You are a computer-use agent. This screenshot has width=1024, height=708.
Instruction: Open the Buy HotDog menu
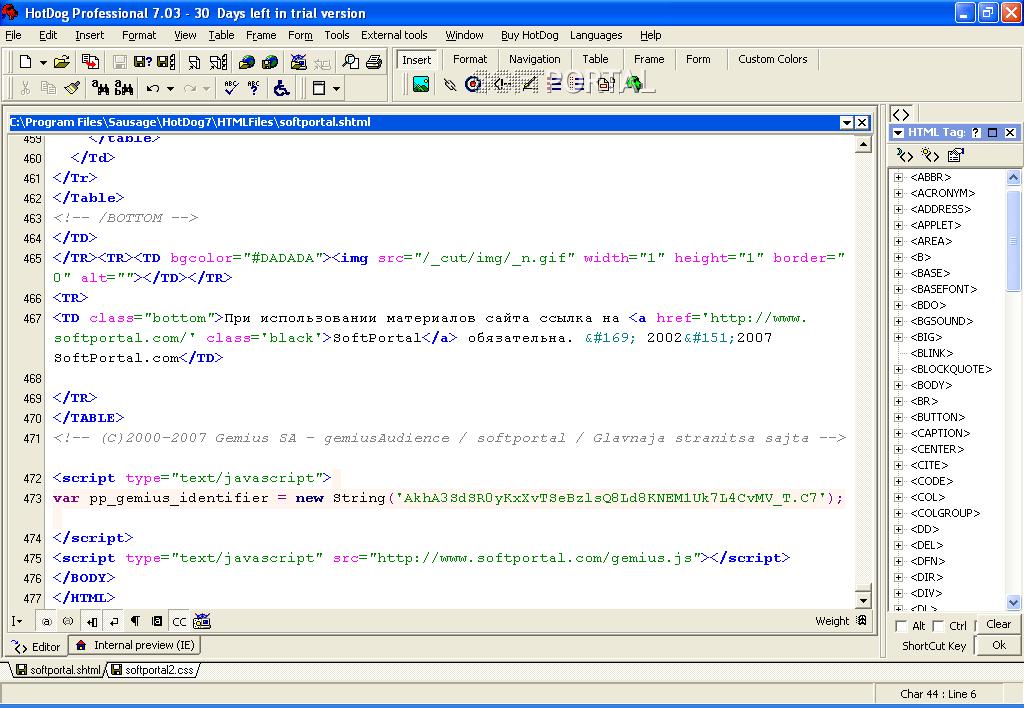[x=530, y=35]
